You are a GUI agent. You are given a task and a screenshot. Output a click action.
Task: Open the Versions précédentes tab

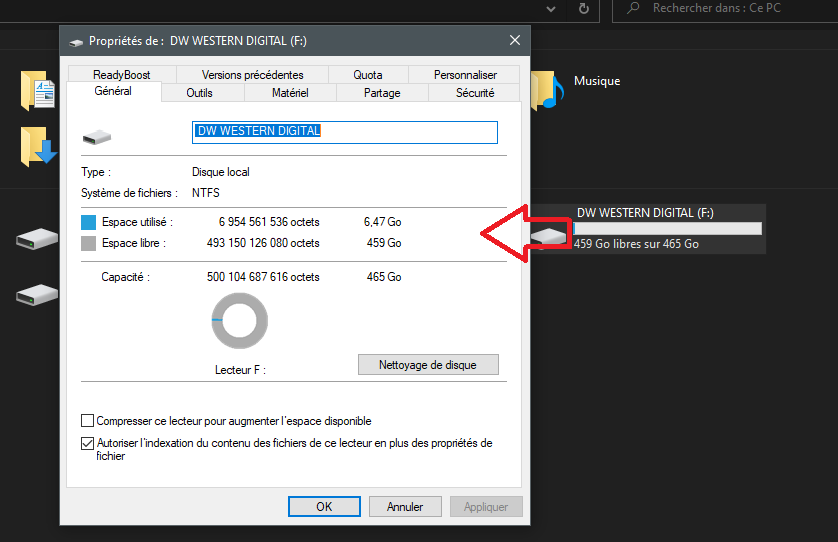[252, 75]
